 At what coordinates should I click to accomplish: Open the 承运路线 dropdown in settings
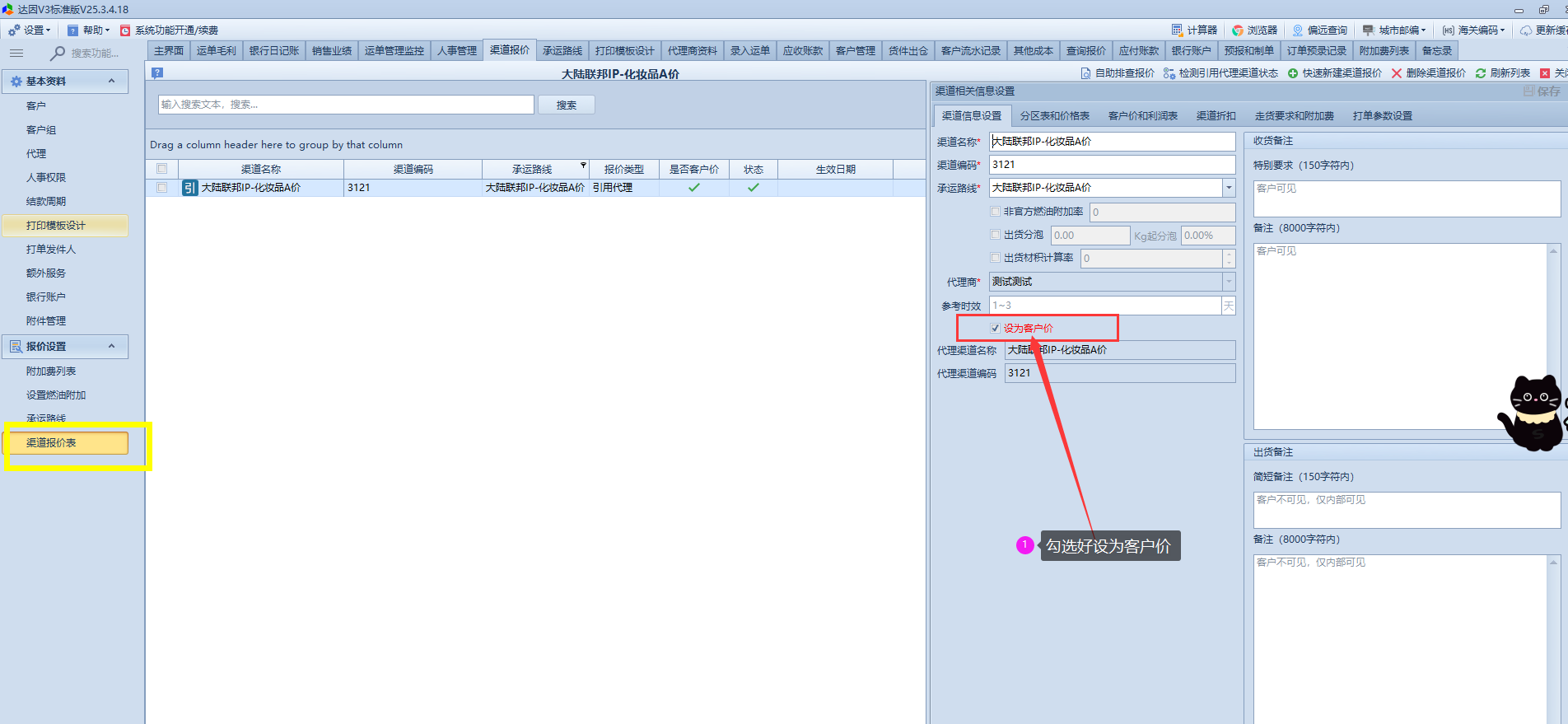1229,188
